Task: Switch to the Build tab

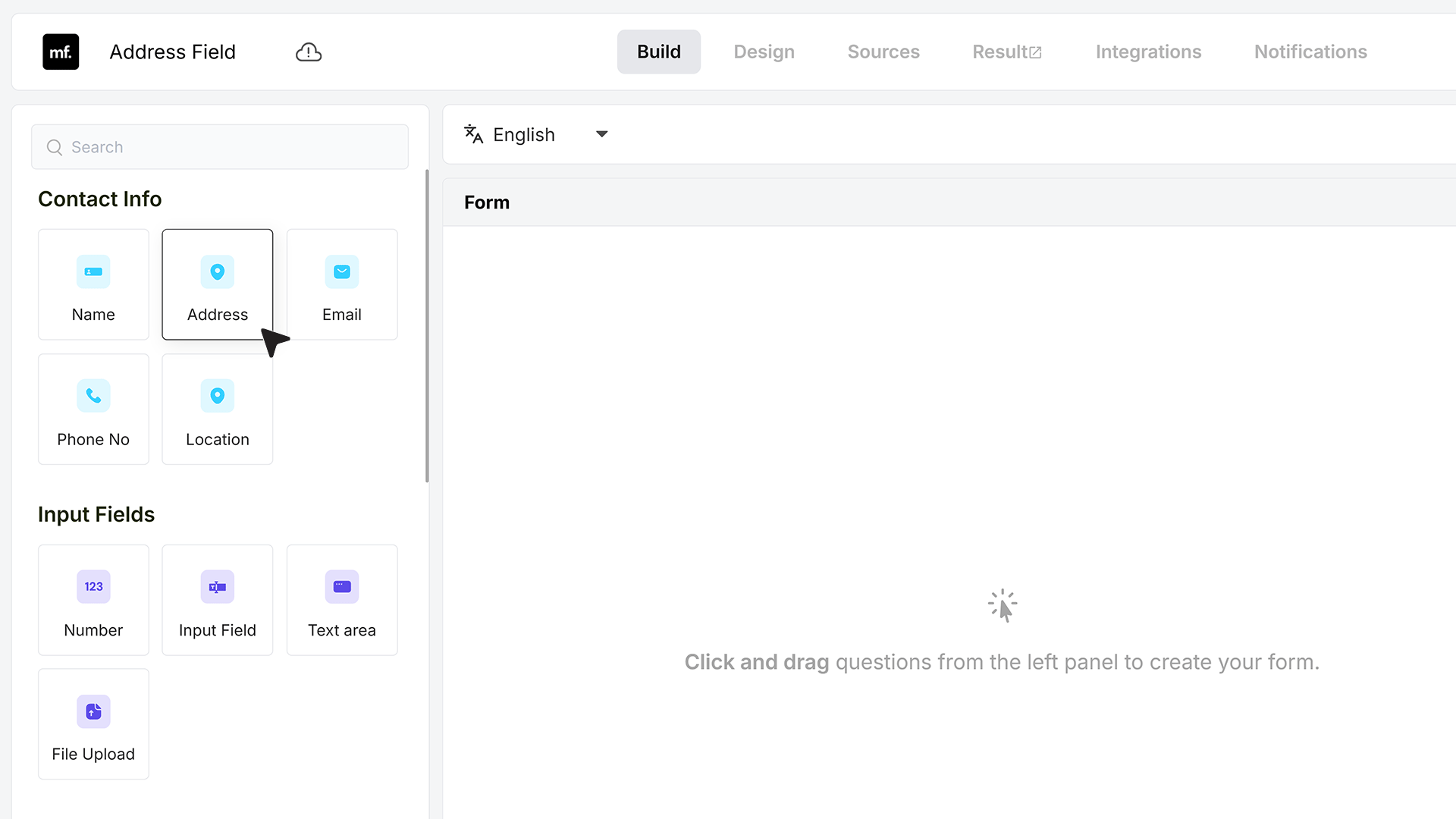Action: pyautogui.click(x=659, y=52)
